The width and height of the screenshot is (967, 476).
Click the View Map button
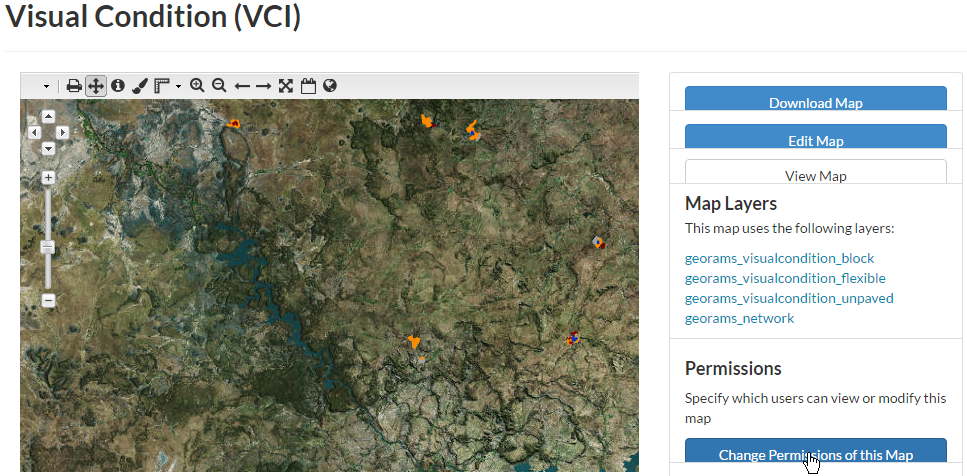(815, 172)
